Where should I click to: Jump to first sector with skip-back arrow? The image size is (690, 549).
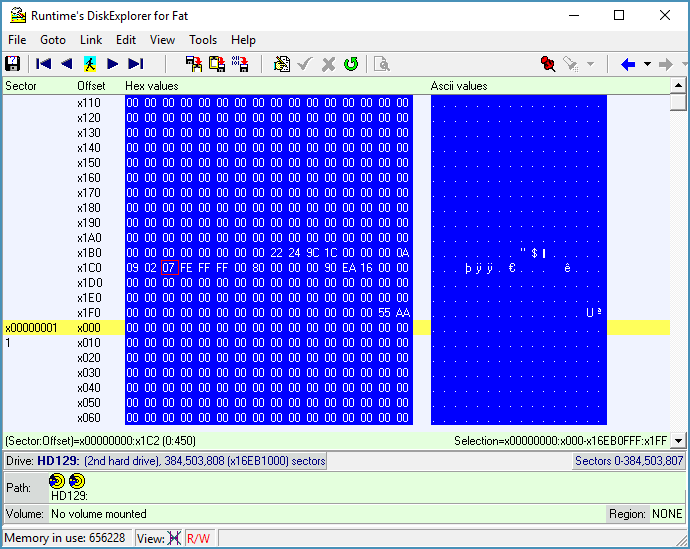click(x=44, y=64)
